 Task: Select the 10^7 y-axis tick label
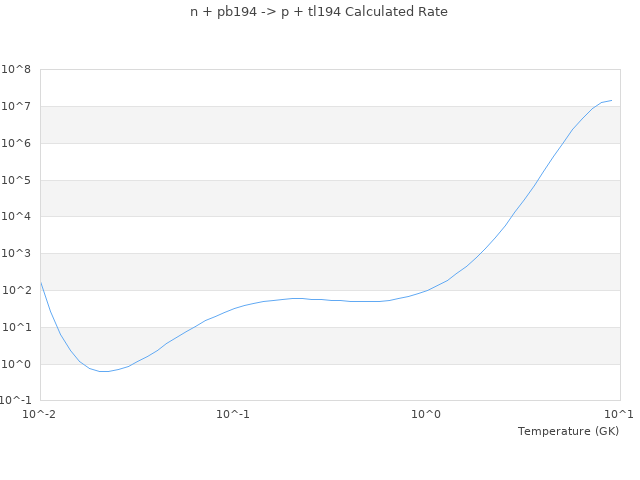tap(16, 107)
